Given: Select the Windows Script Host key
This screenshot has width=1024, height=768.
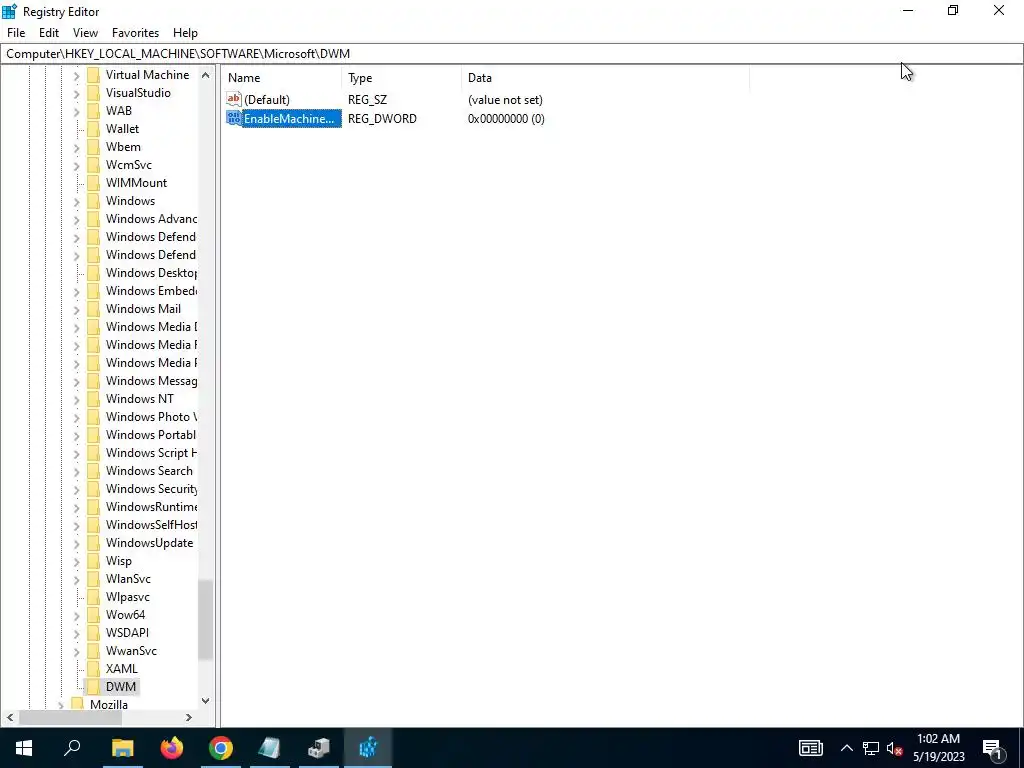Looking at the screenshot, I should [x=151, y=453].
